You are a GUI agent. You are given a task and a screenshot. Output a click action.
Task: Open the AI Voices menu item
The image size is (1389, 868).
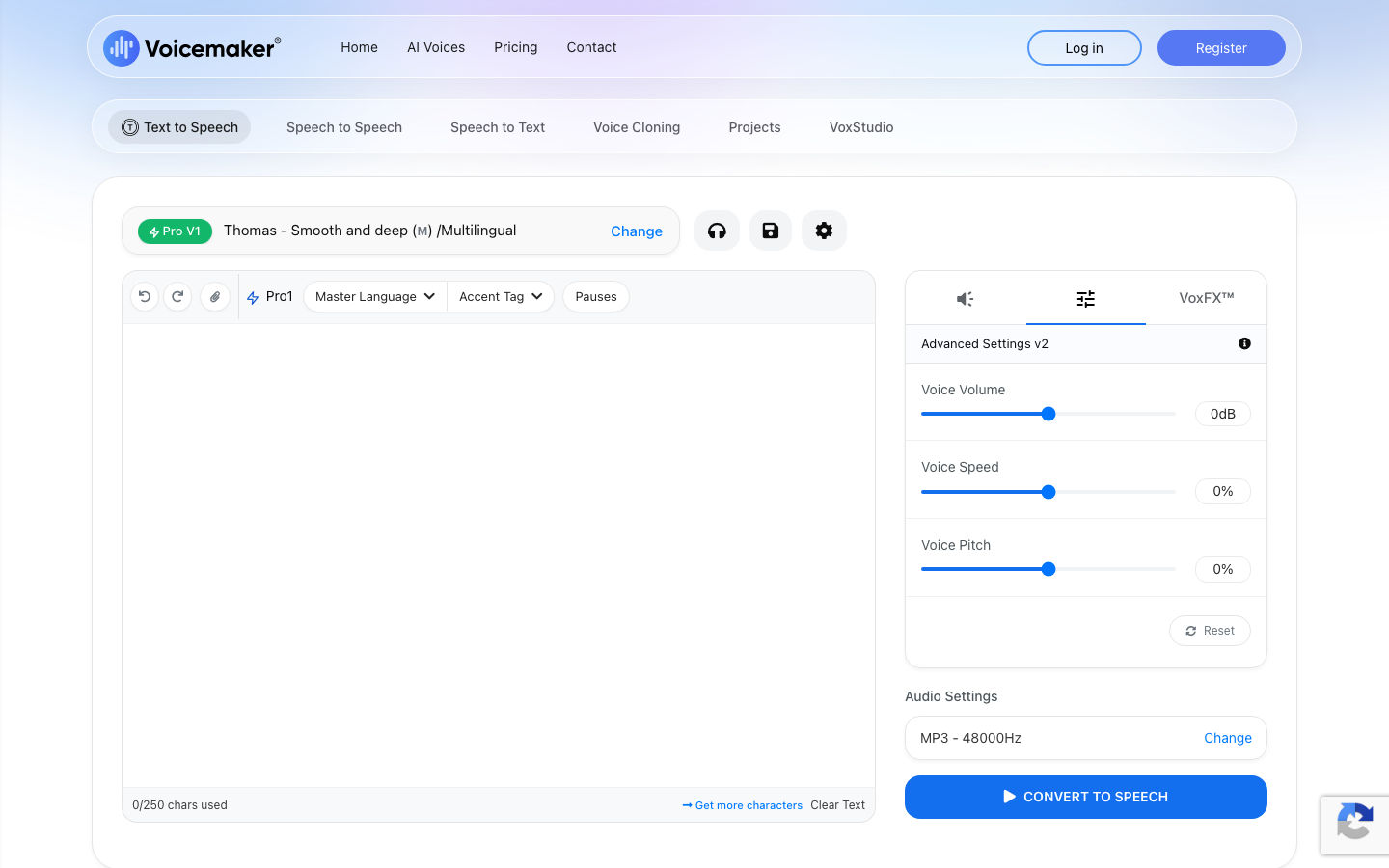(436, 47)
